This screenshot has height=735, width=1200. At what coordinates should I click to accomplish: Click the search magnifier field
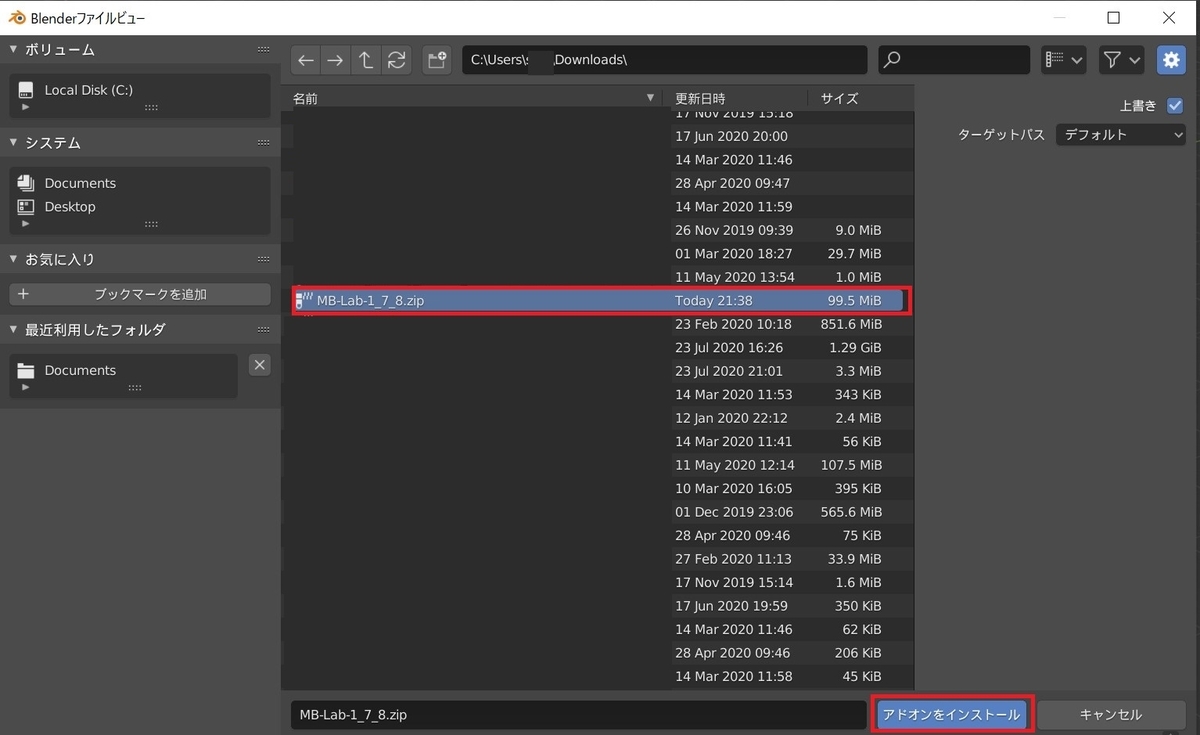(x=954, y=60)
